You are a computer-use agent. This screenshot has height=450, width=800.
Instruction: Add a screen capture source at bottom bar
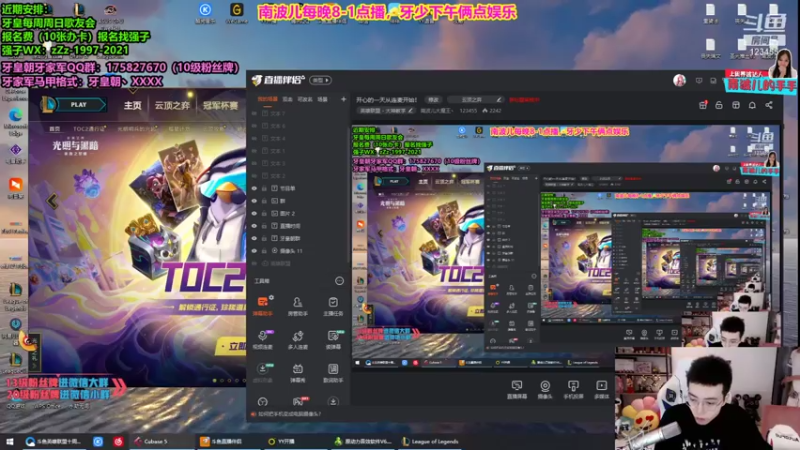(x=516, y=389)
